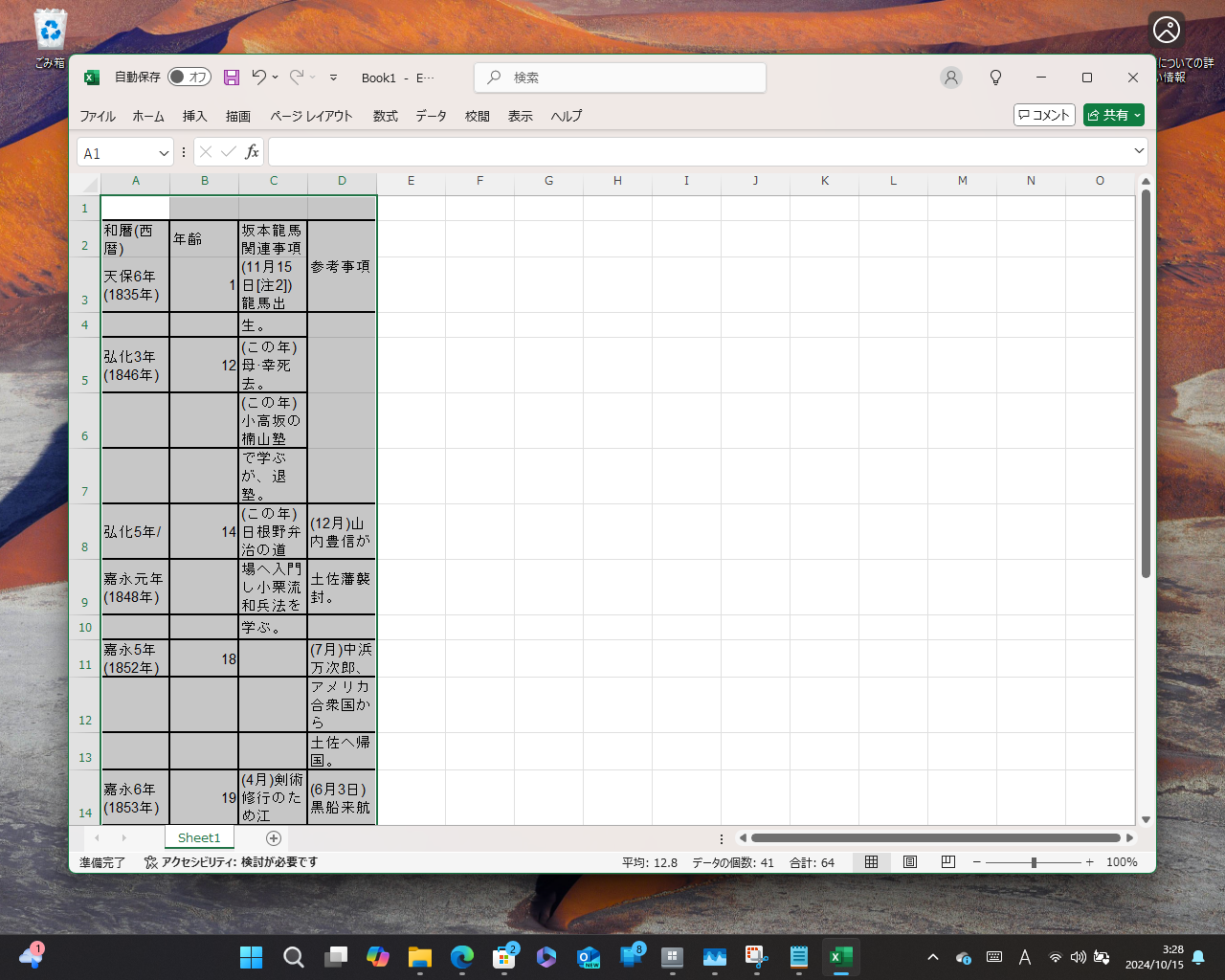This screenshot has width=1225, height=980.
Task: Open the Undo dropdown arrow
Action: pyautogui.click(x=275, y=78)
